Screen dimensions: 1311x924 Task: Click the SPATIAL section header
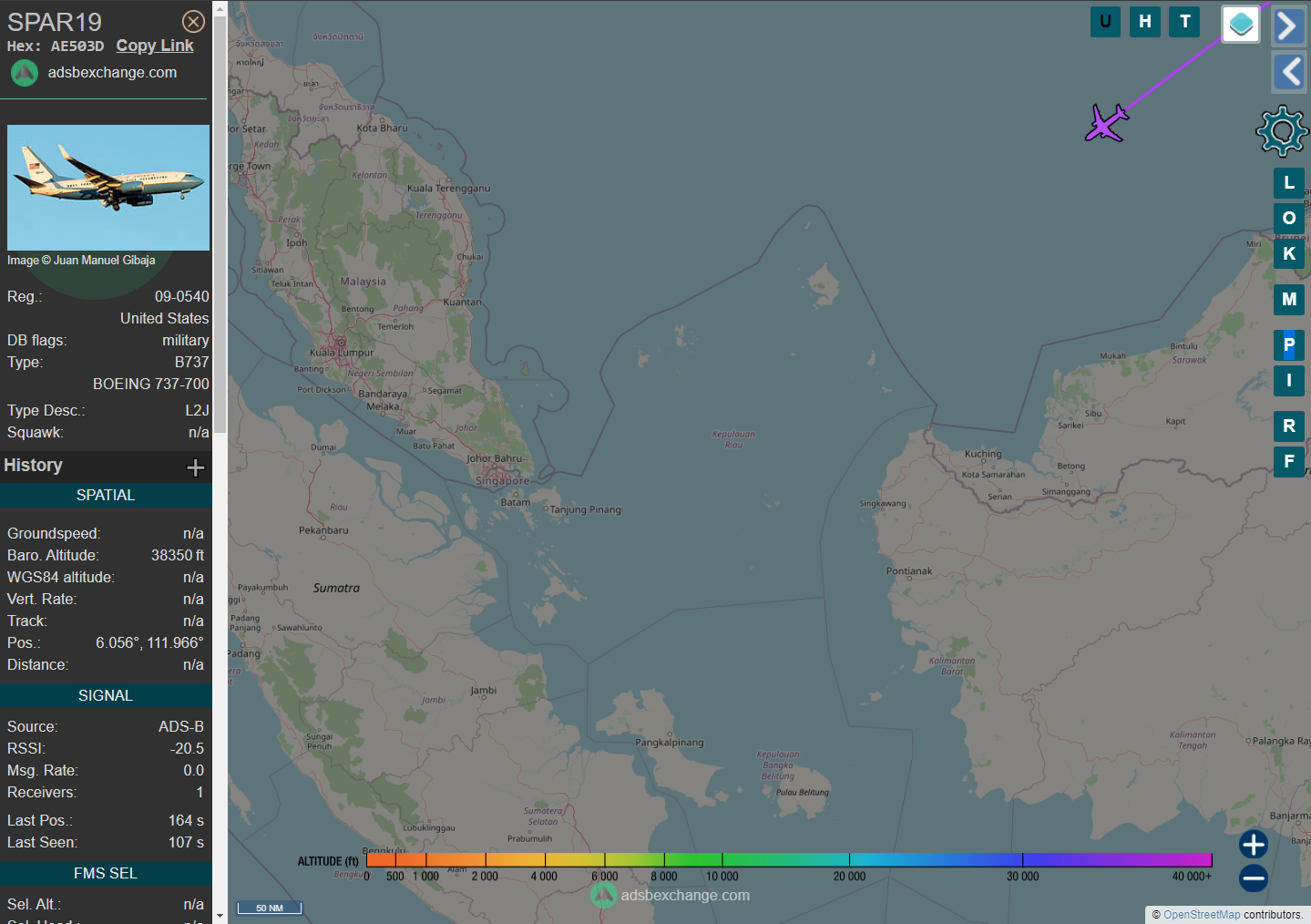coord(106,495)
